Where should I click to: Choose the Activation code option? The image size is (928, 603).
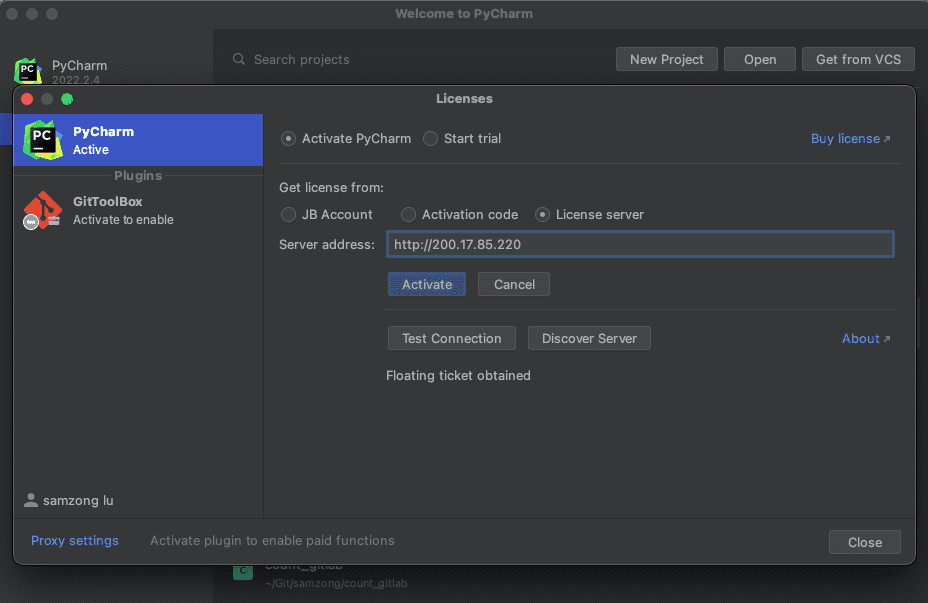pos(409,215)
